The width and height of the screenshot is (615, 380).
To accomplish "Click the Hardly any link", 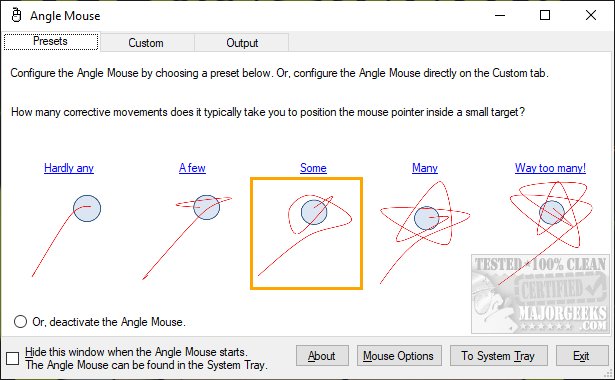I will tap(69, 168).
